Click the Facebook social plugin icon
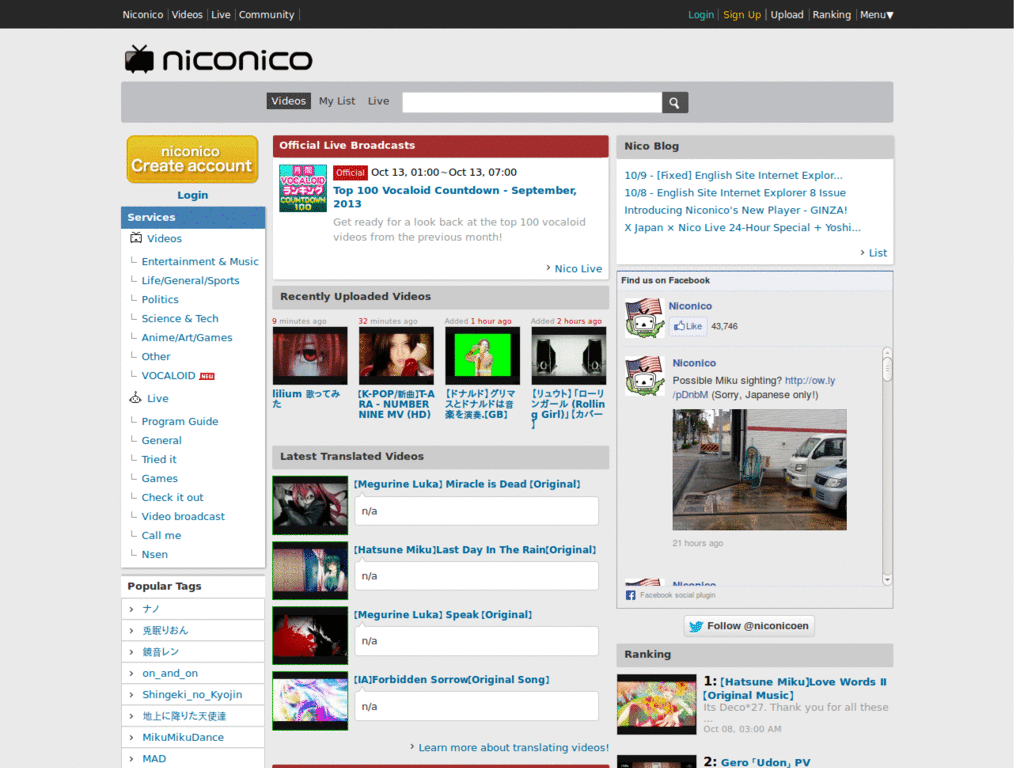The image size is (1024, 768). (x=630, y=595)
